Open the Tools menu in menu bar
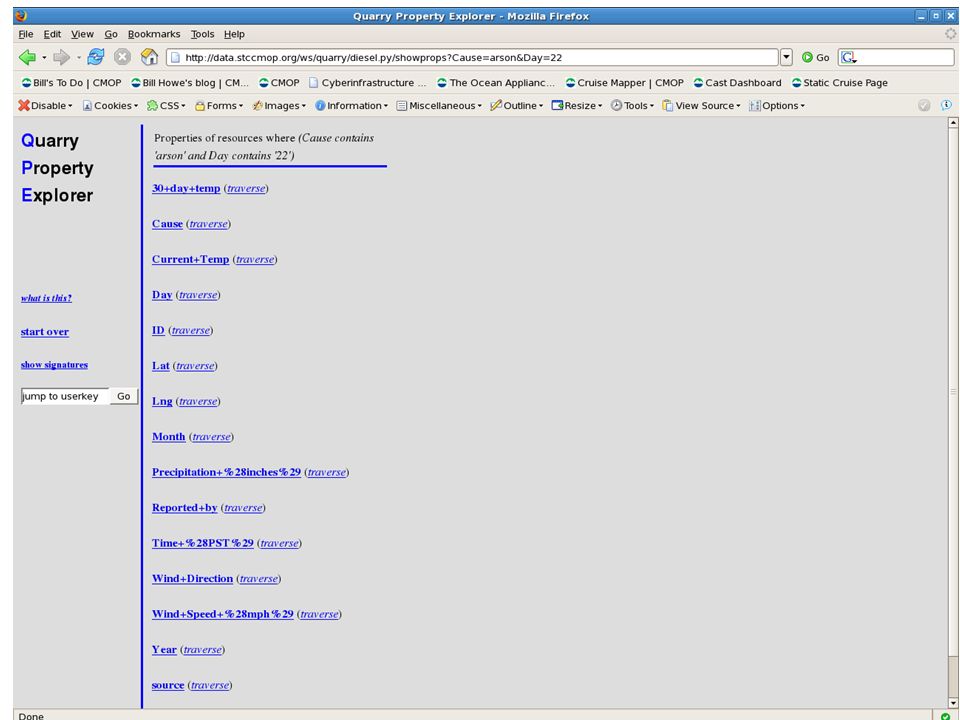The image size is (960, 720). pyautogui.click(x=202, y=34)
